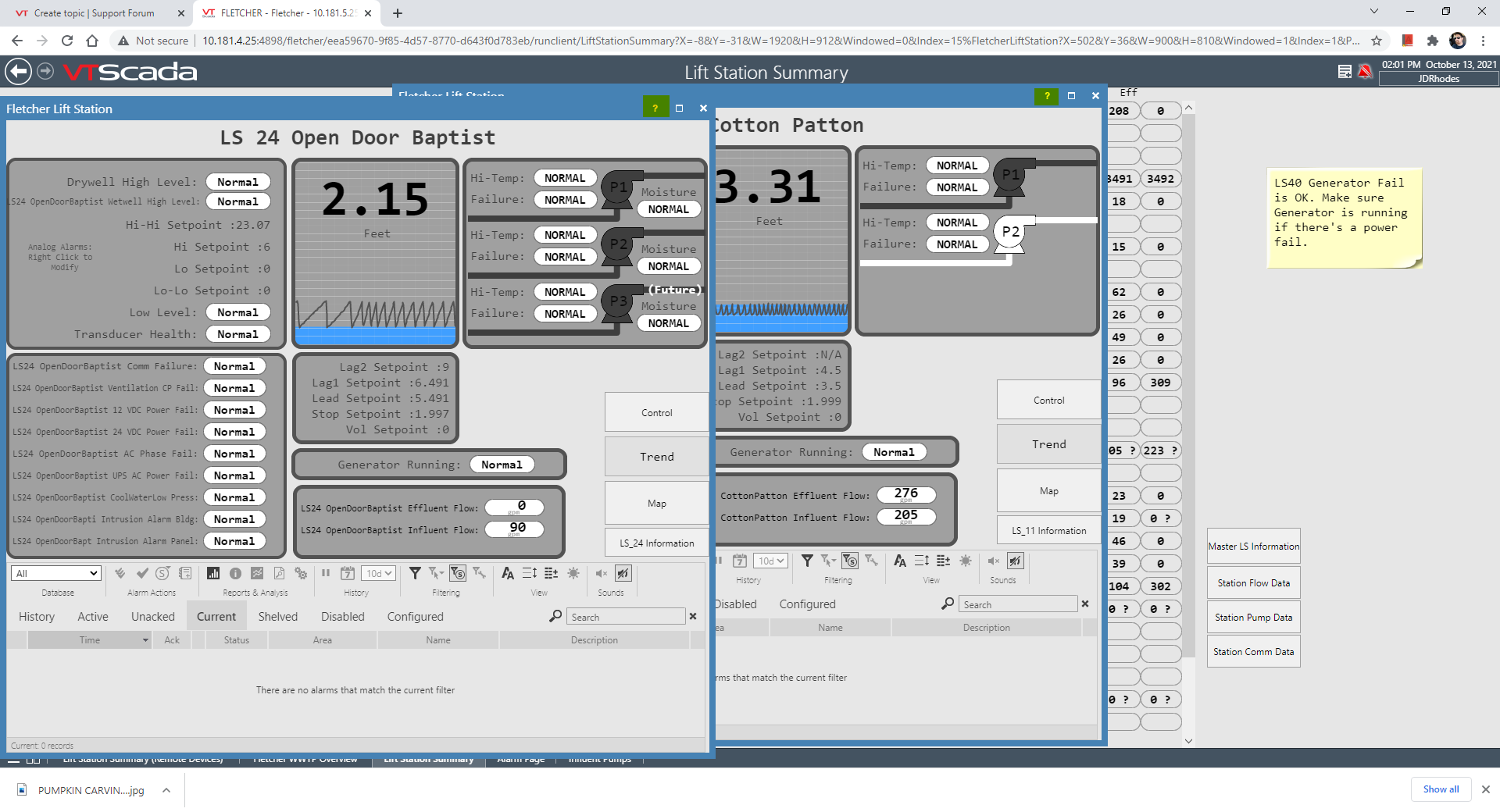Click the acknowledge checkmark alarm action

tap(142, 574)
